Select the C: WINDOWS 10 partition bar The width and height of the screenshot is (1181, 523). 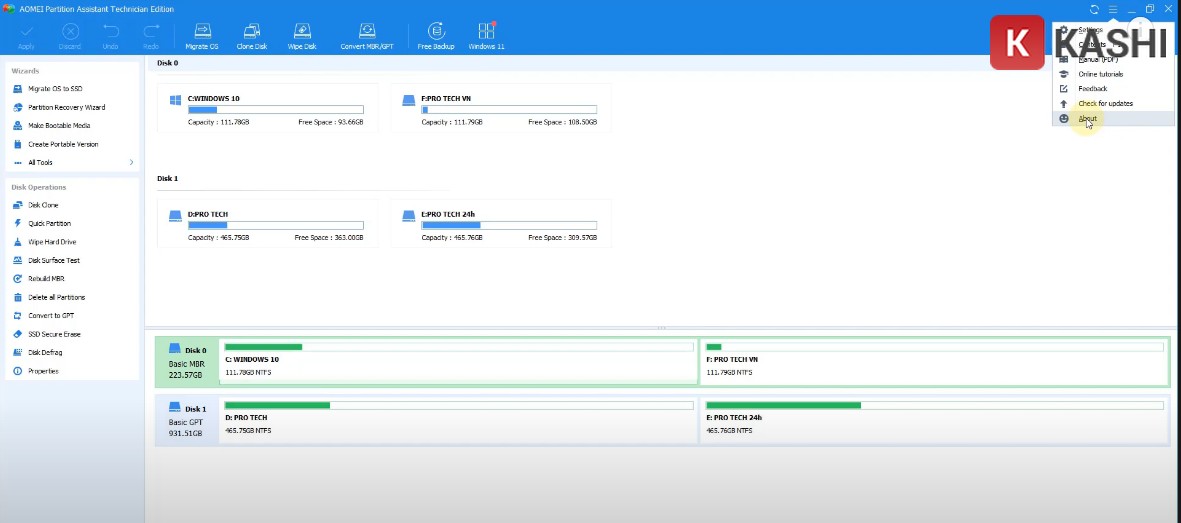point(458,361)
